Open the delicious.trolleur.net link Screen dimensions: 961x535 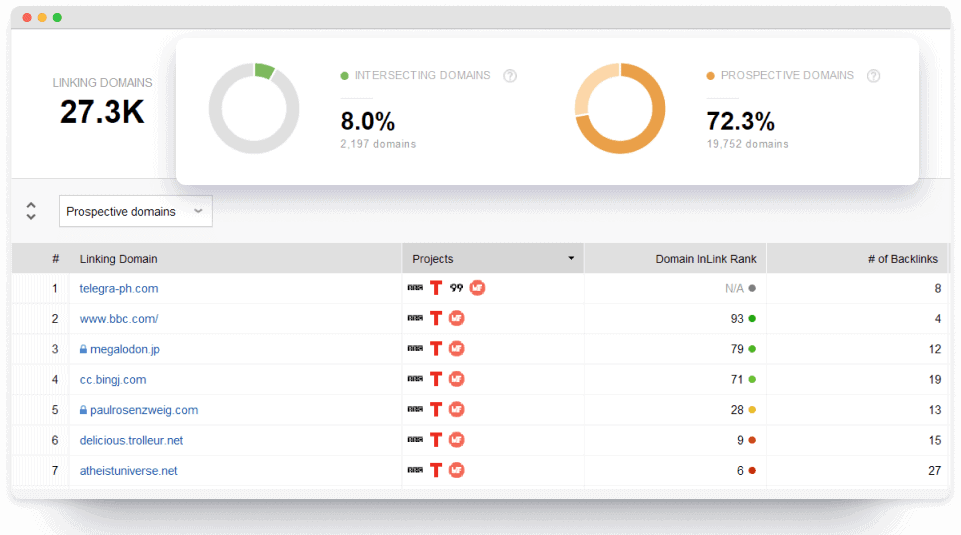(131, 440)
